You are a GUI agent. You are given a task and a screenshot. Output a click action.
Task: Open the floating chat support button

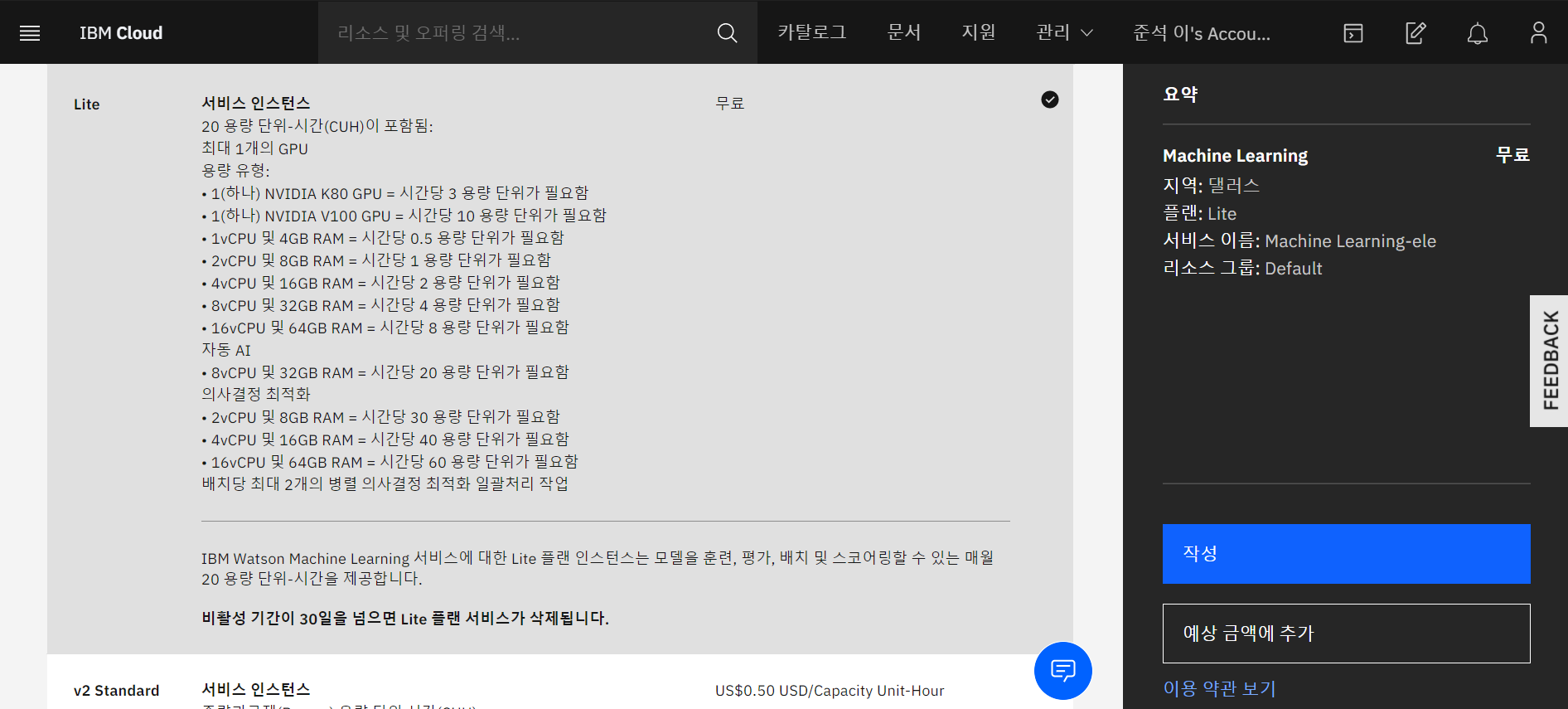point(1063,670)
